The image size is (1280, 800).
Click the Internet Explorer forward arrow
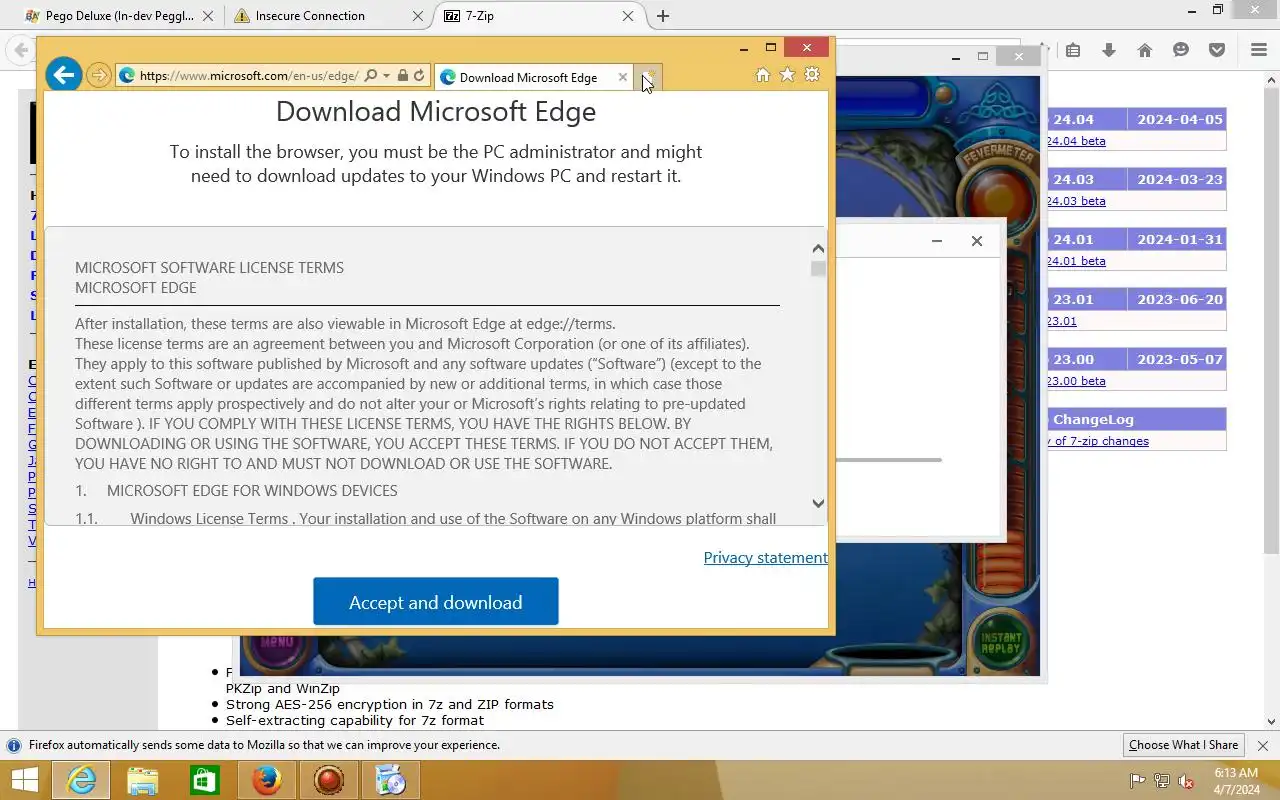coord(98,76)
